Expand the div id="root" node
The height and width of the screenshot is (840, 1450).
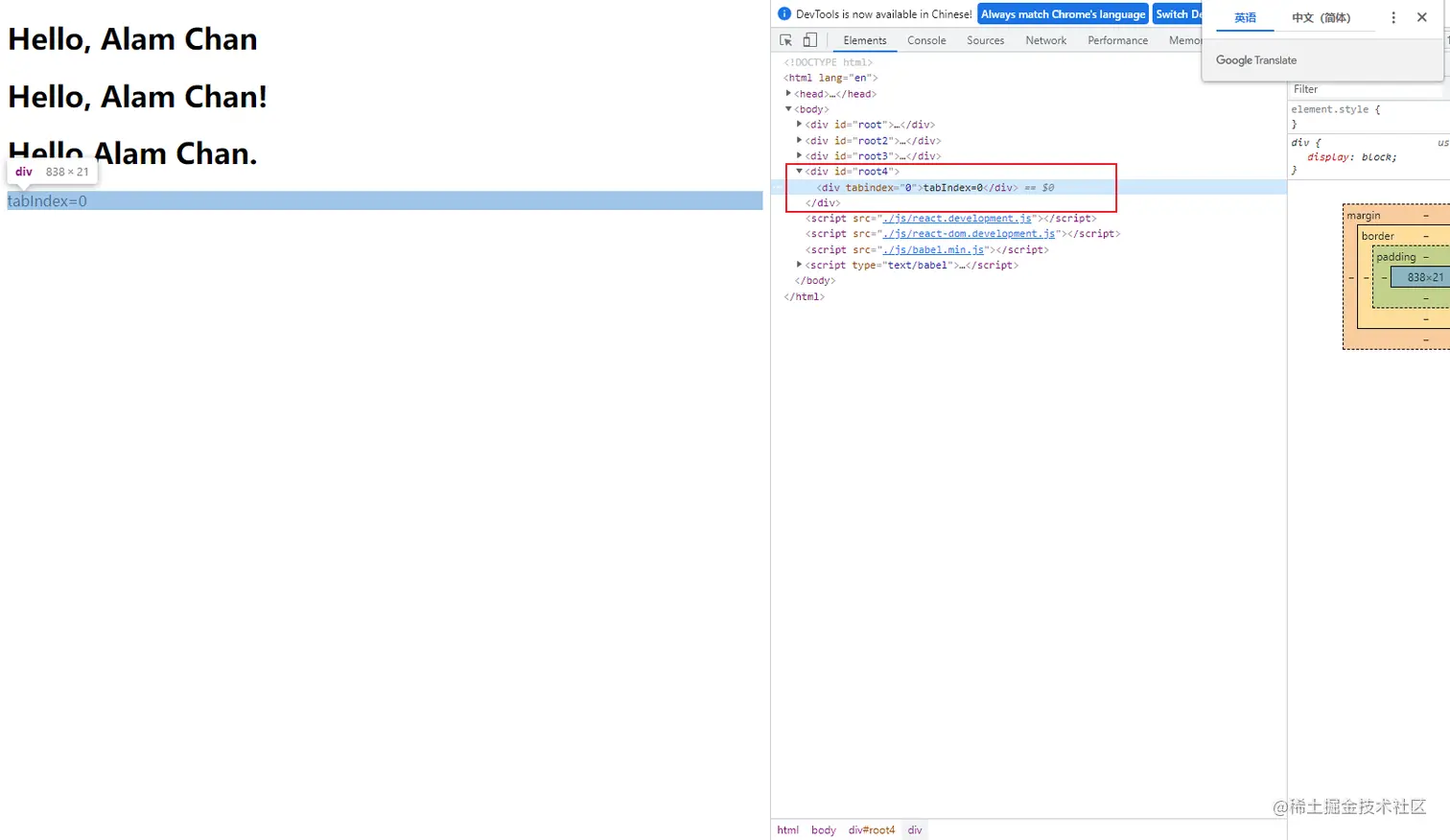(799, 125)
